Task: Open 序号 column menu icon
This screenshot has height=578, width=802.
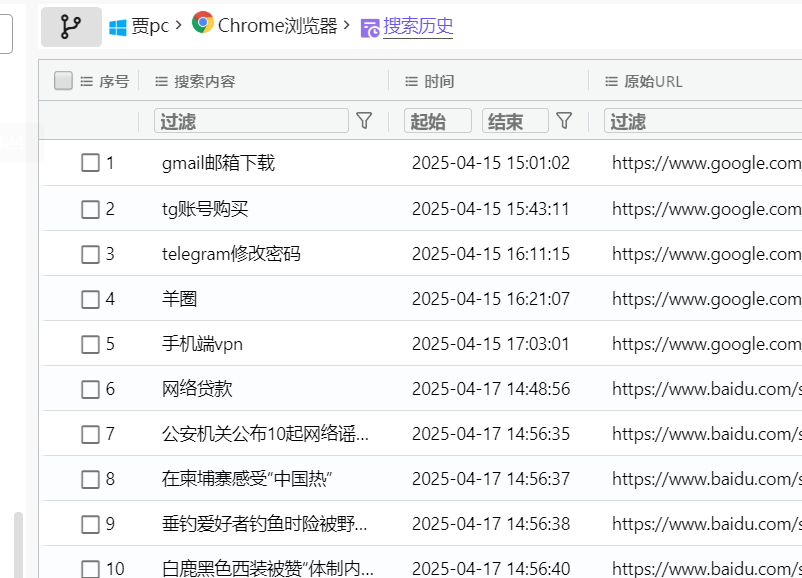Action: coord(86,81)
